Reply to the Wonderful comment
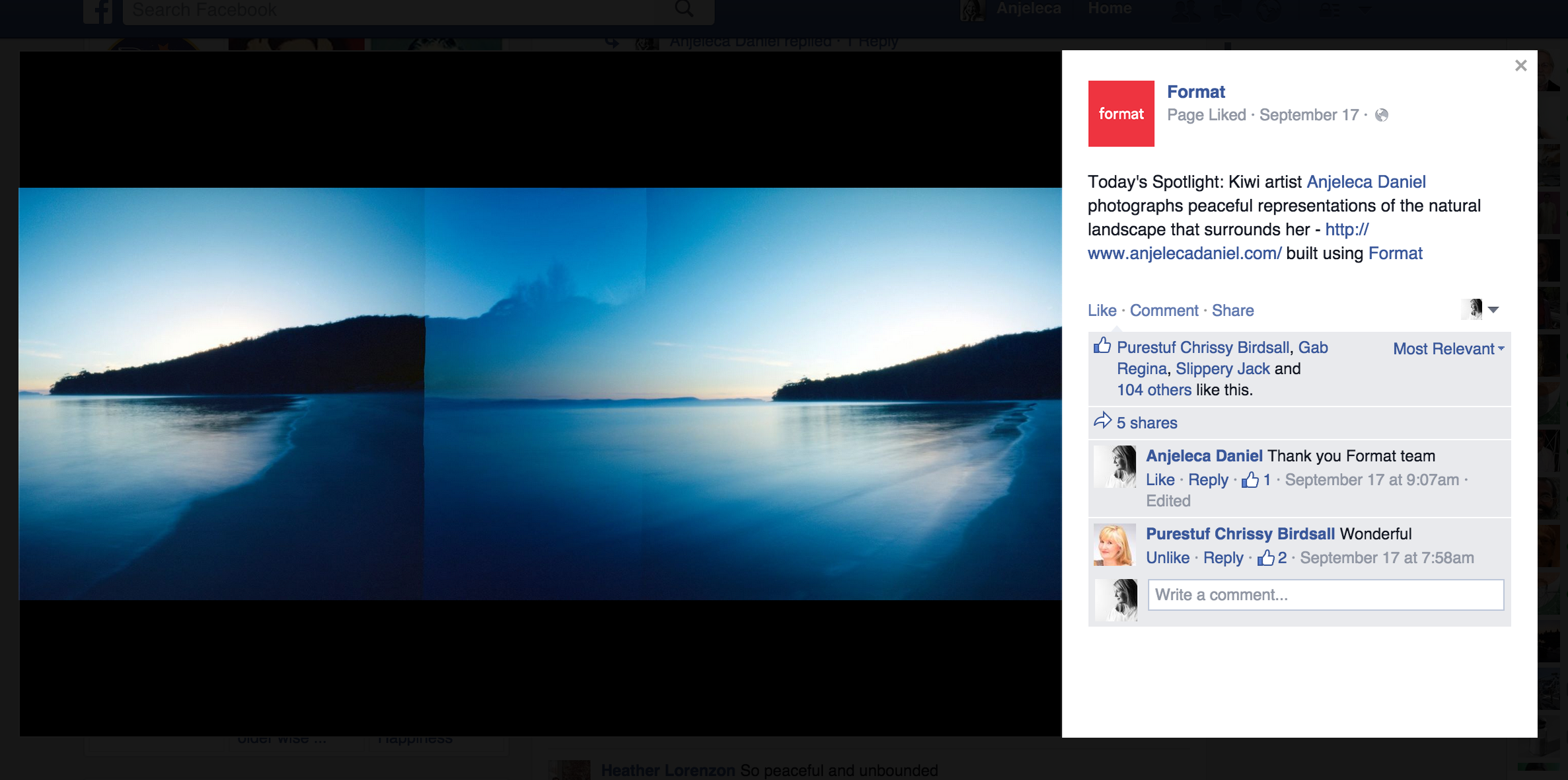This screenshot has height=780, width=1568. (x=1223, y=558)
